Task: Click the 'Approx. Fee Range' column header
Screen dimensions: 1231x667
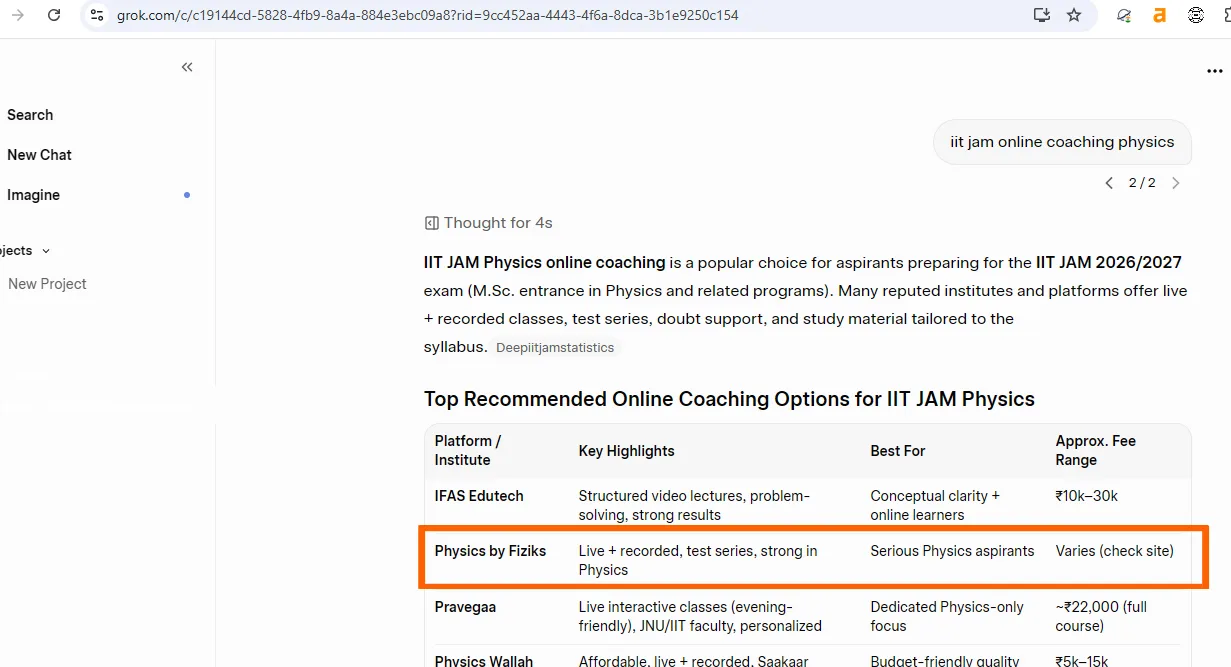Action: tap(1096, 450)
